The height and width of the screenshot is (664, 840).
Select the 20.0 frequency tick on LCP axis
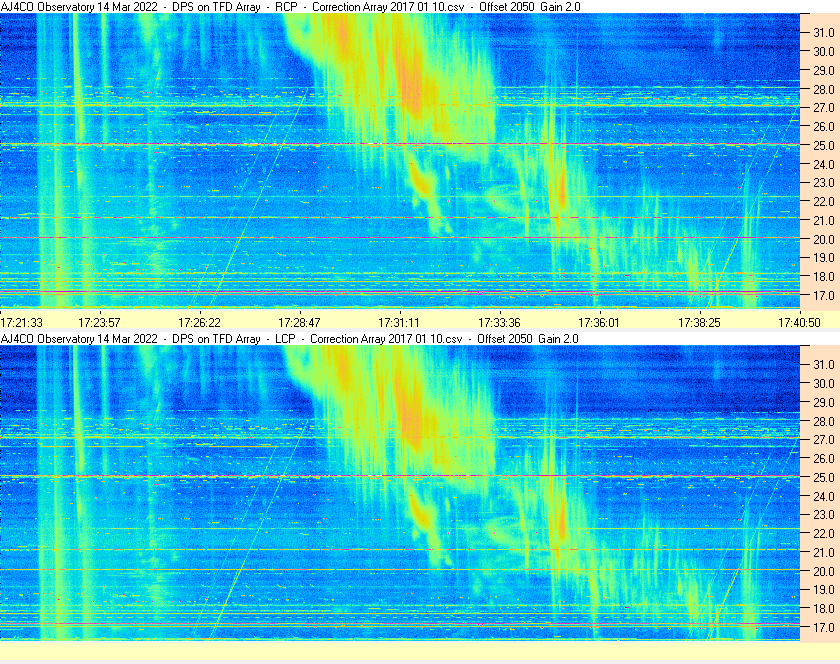pos(824,571)
